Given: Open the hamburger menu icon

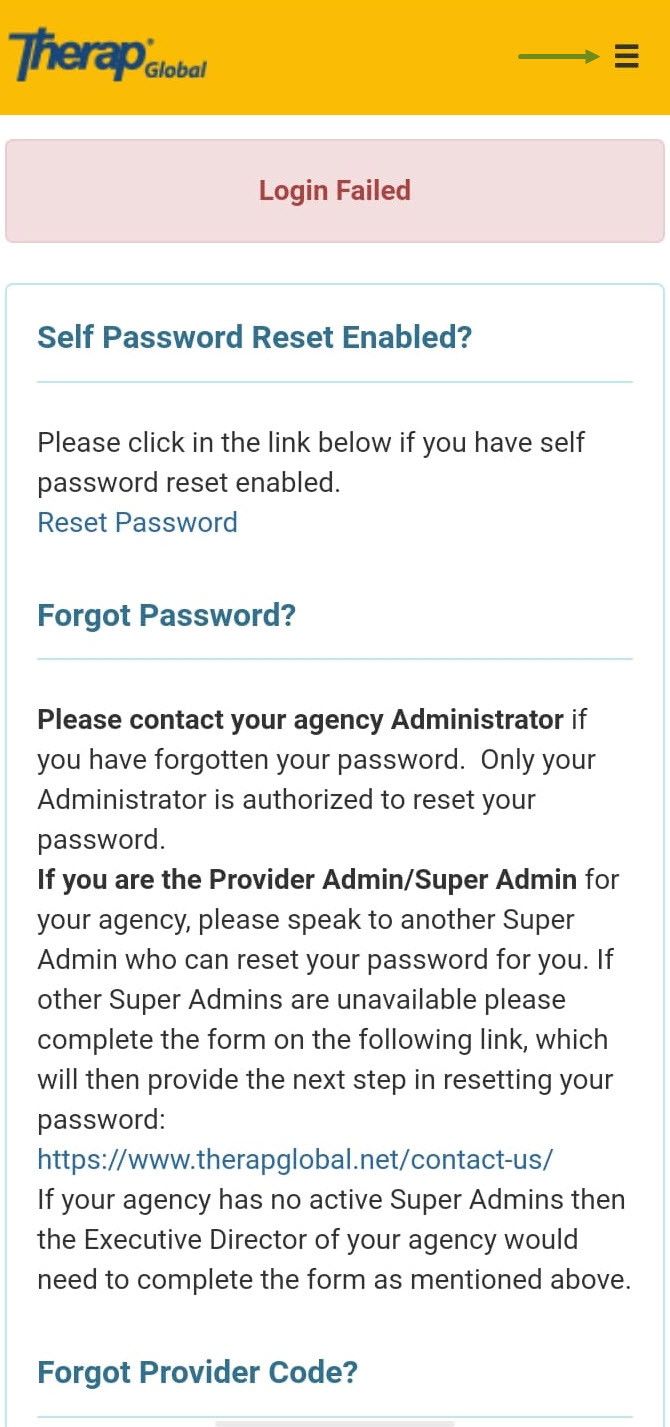Looking at the screenshot, I should tap(626, 57).
